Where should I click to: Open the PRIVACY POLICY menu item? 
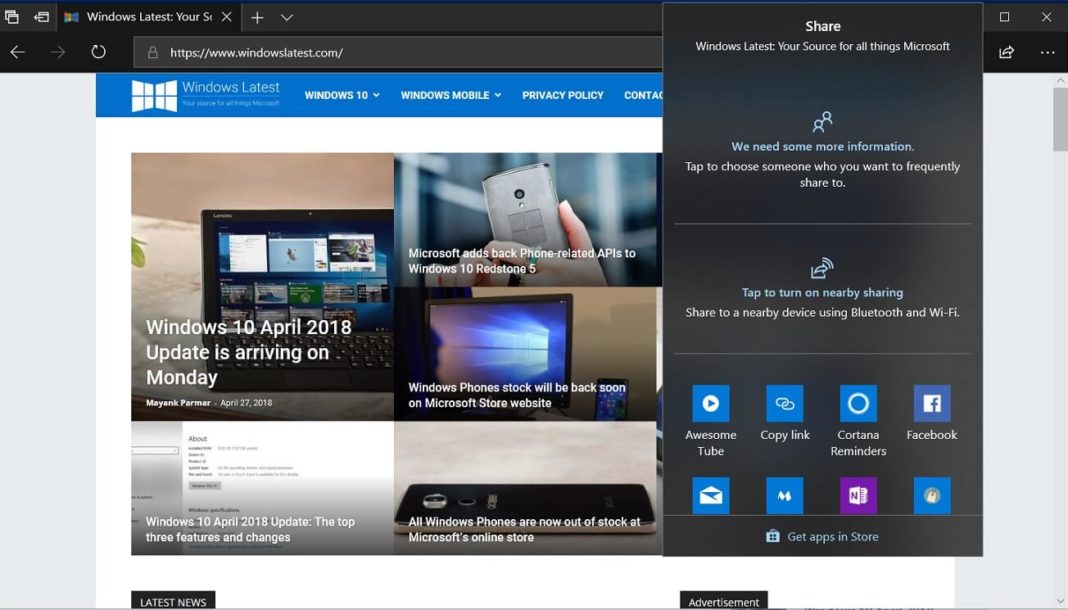tap(562, 95)
